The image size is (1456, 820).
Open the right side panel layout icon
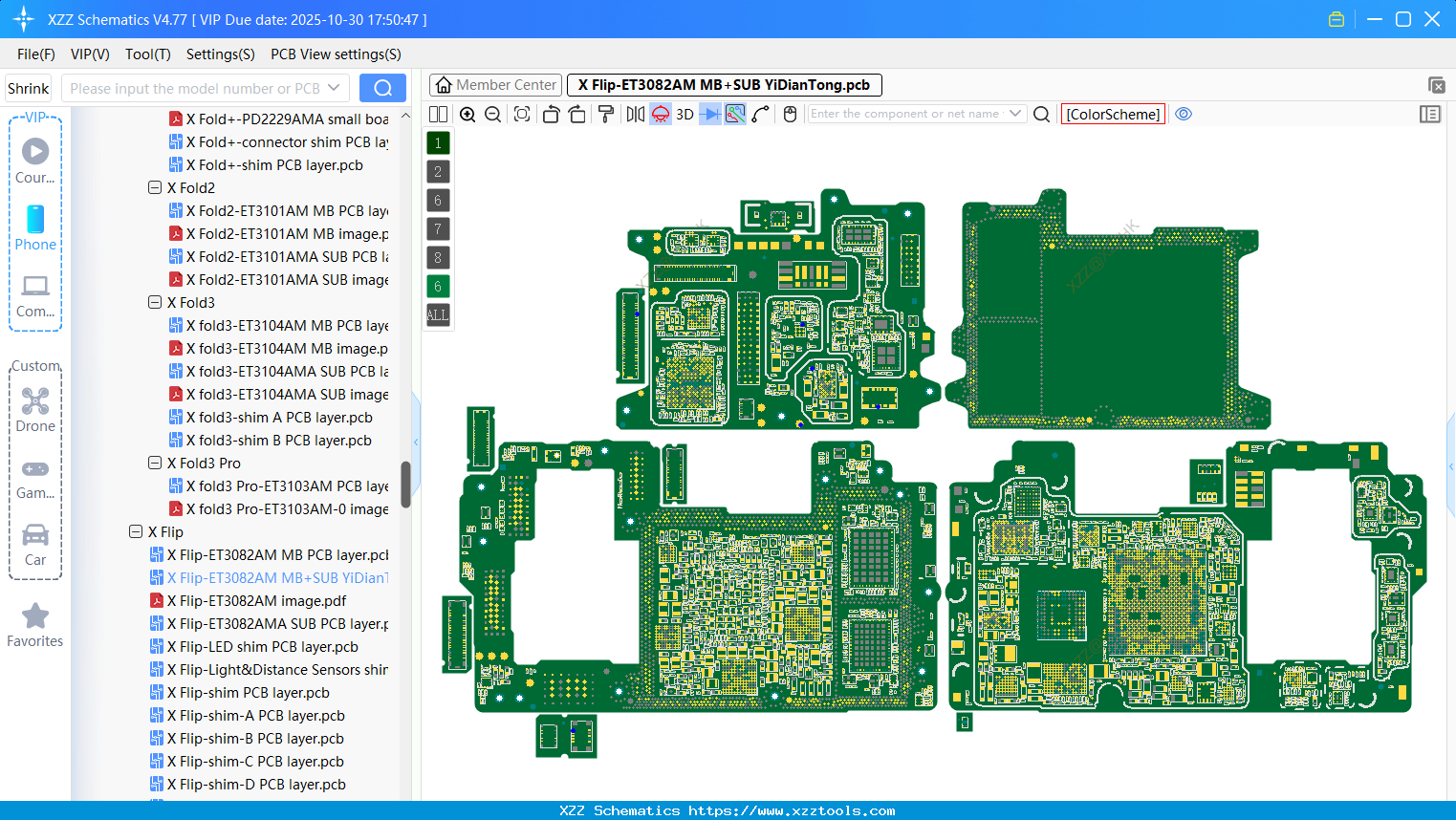(1430, 114)
